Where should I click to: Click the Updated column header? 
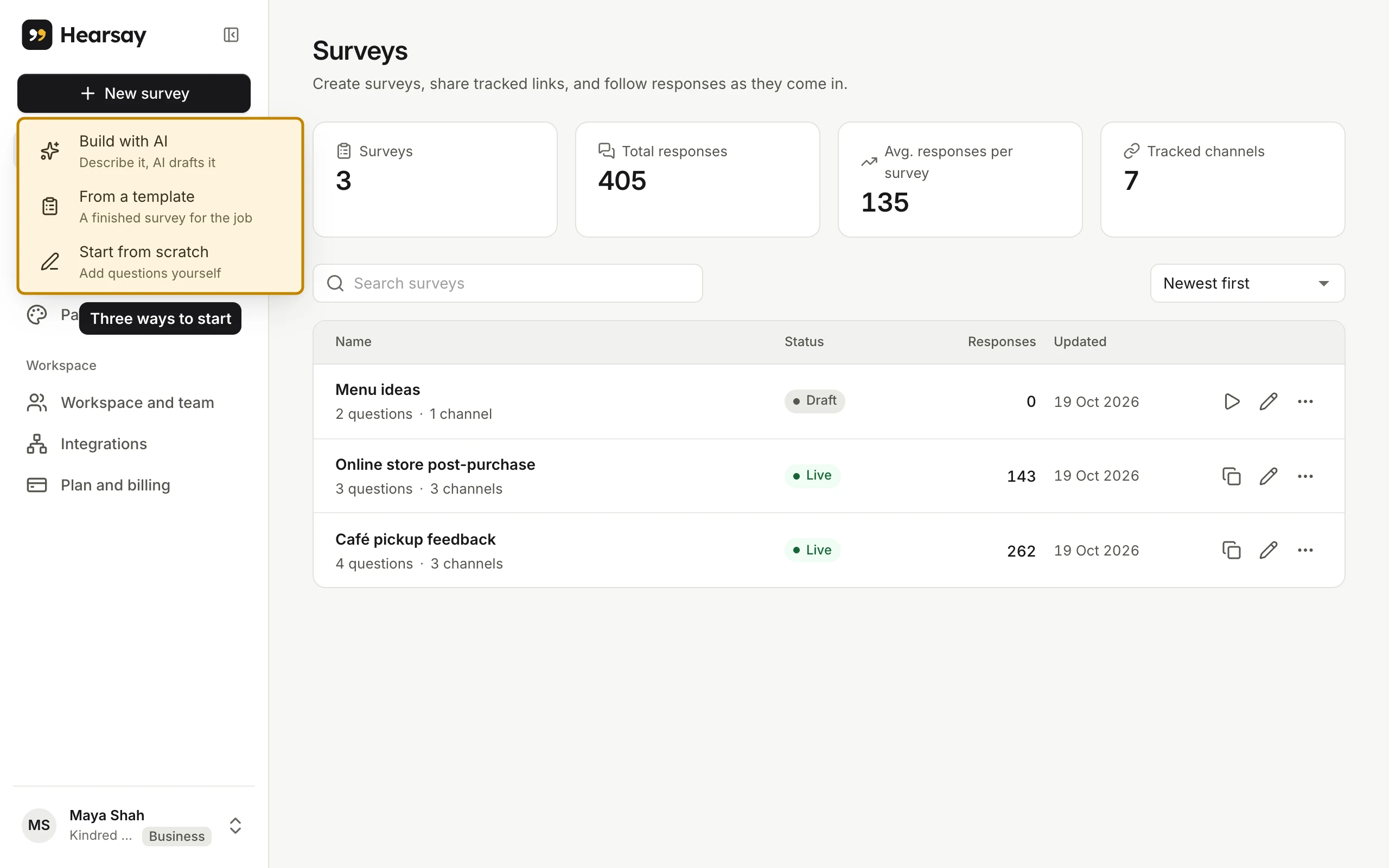1080,342
